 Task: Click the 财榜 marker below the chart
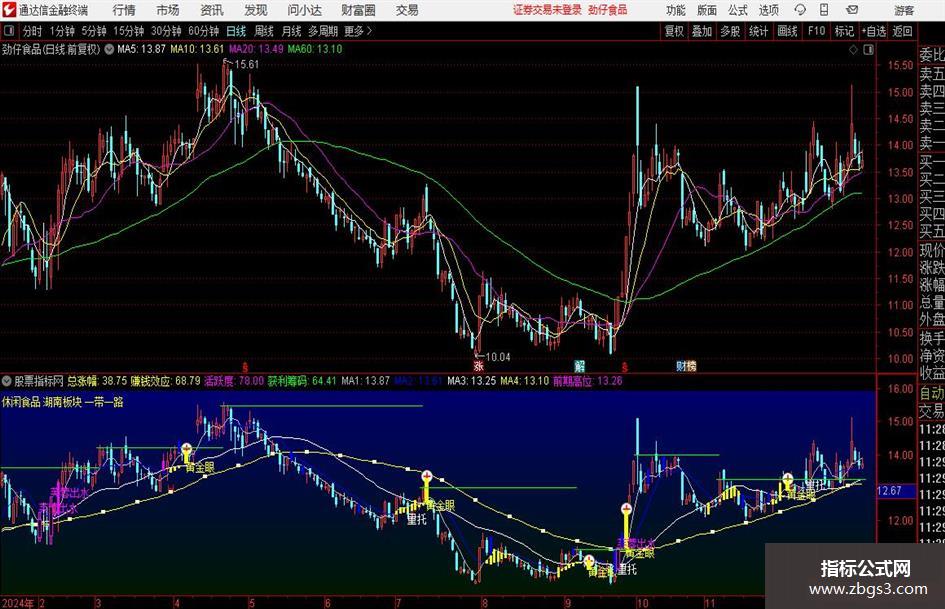686,365
